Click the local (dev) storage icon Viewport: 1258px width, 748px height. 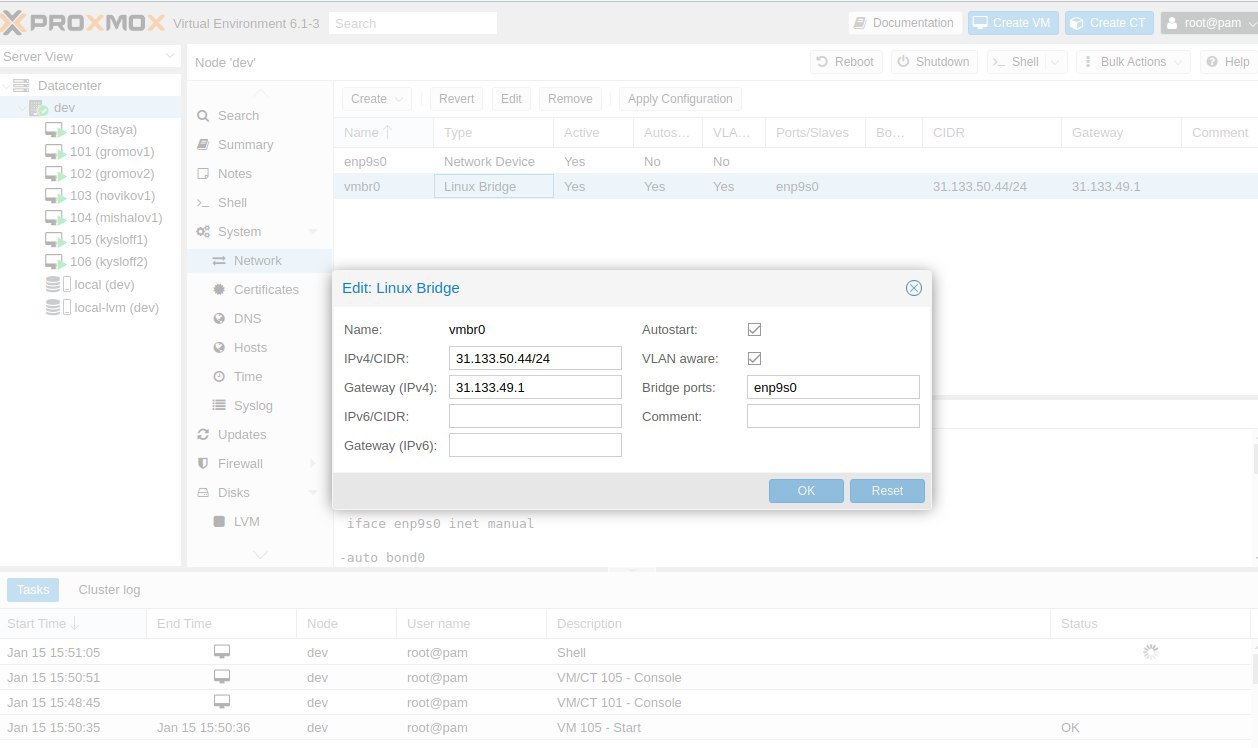[58, 285]
